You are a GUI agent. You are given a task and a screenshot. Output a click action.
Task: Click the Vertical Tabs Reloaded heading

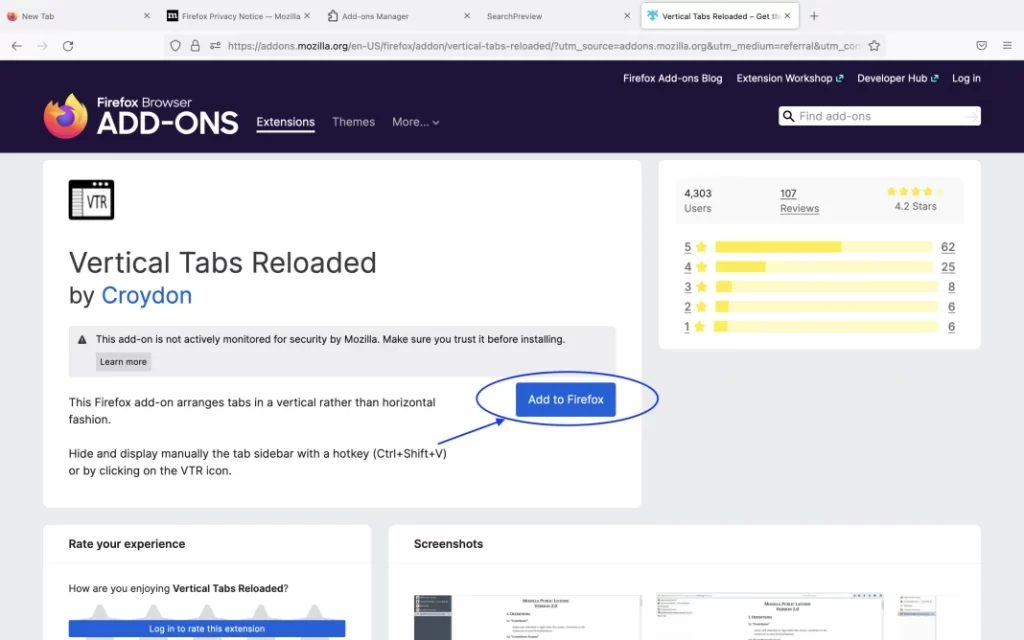[223, 263]
